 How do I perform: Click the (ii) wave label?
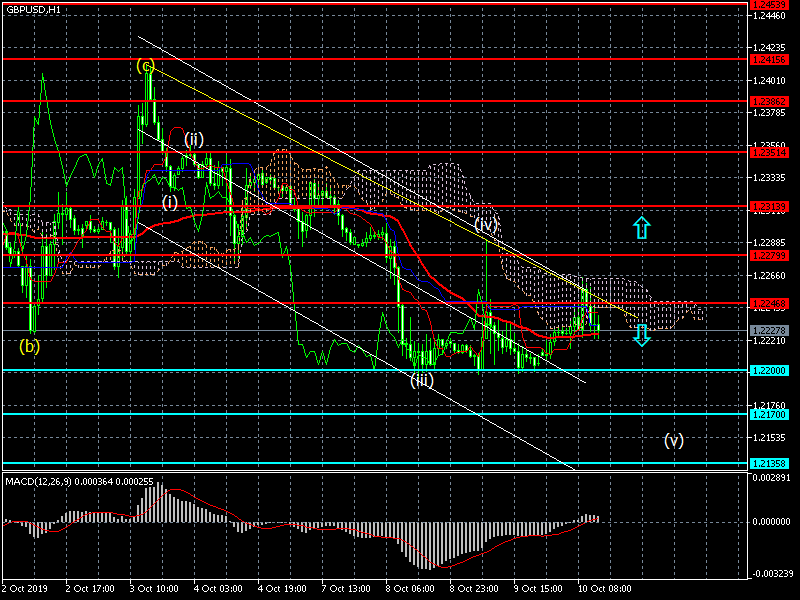tap(194, 139)
